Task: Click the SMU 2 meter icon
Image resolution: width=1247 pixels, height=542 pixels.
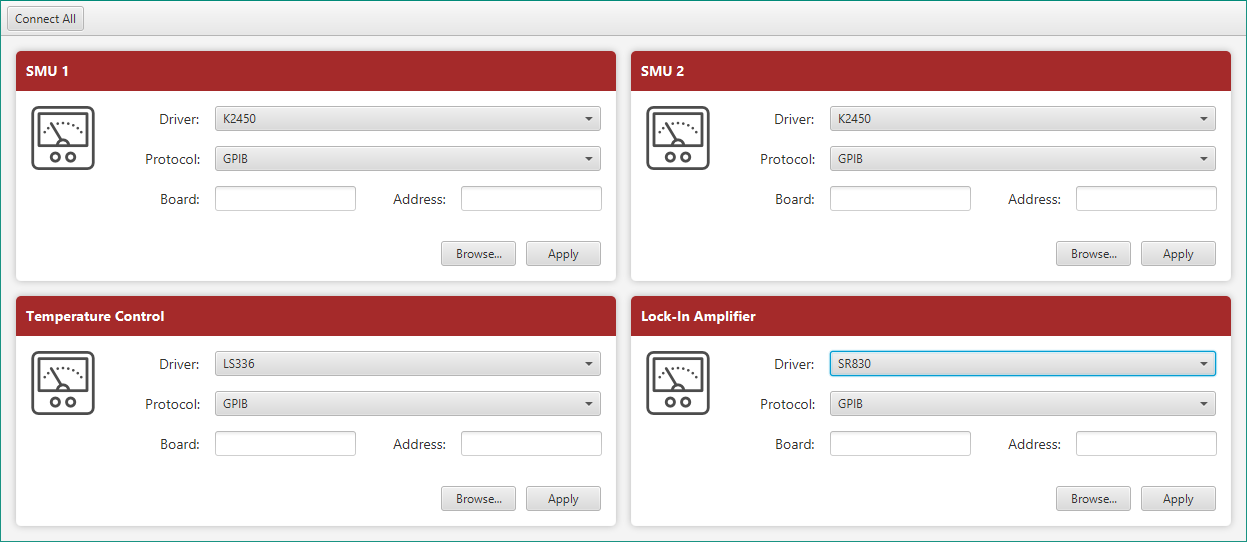Action: click(678, 138)
